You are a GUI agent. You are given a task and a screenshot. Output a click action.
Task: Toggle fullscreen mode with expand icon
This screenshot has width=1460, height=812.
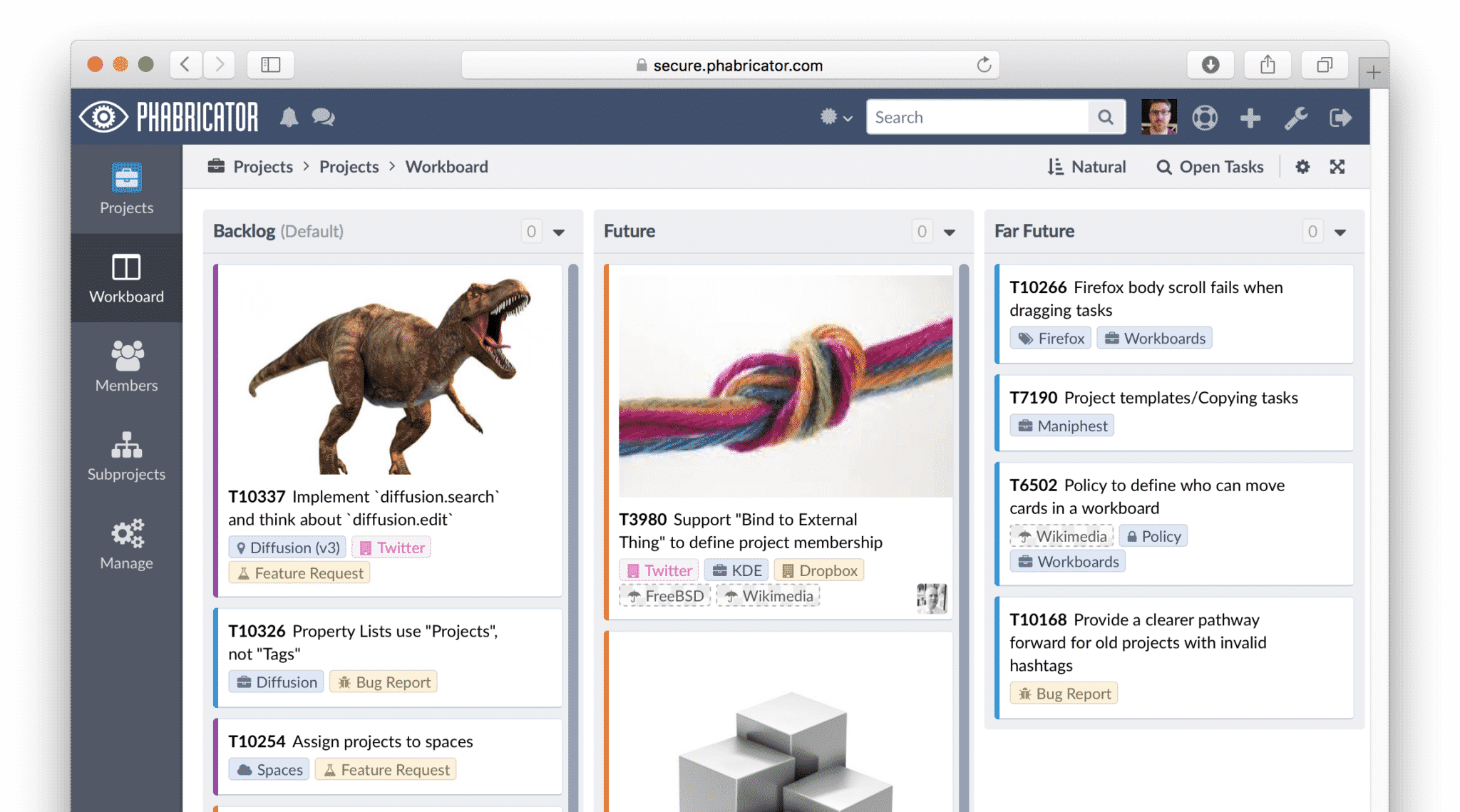[x=1337, y=167]
